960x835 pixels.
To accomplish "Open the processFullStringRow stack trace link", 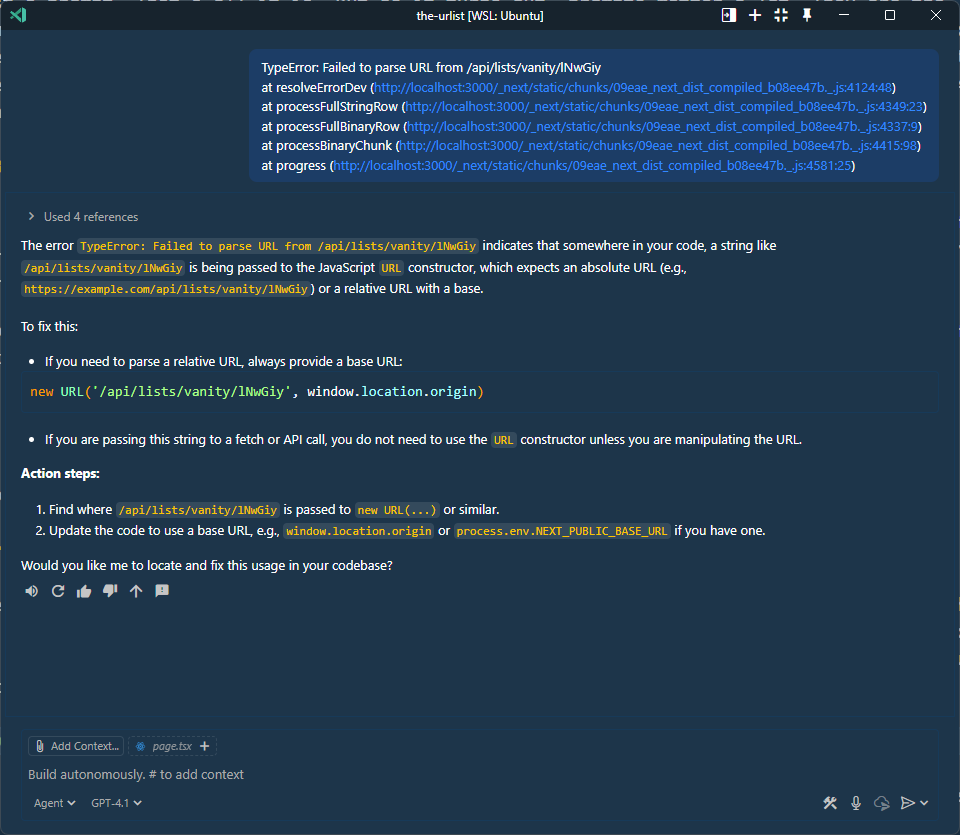I will coord(664,107).
